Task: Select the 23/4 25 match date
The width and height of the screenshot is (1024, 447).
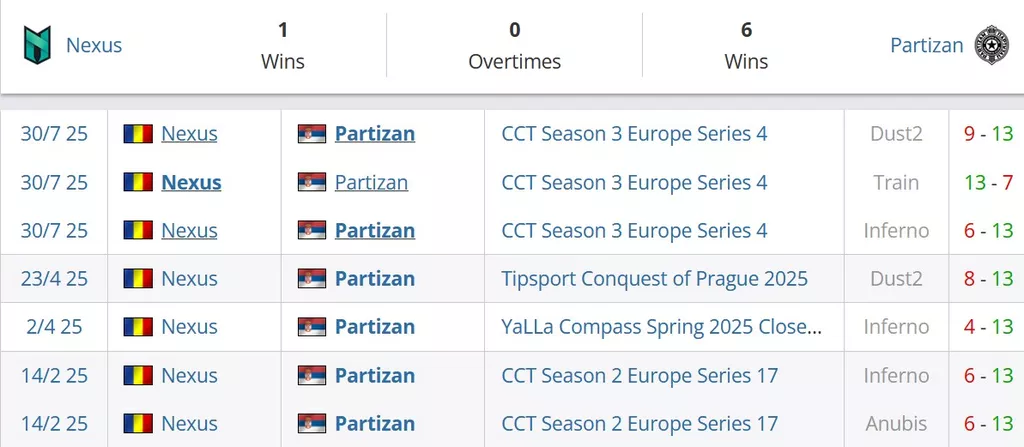Action: (54, 279)
